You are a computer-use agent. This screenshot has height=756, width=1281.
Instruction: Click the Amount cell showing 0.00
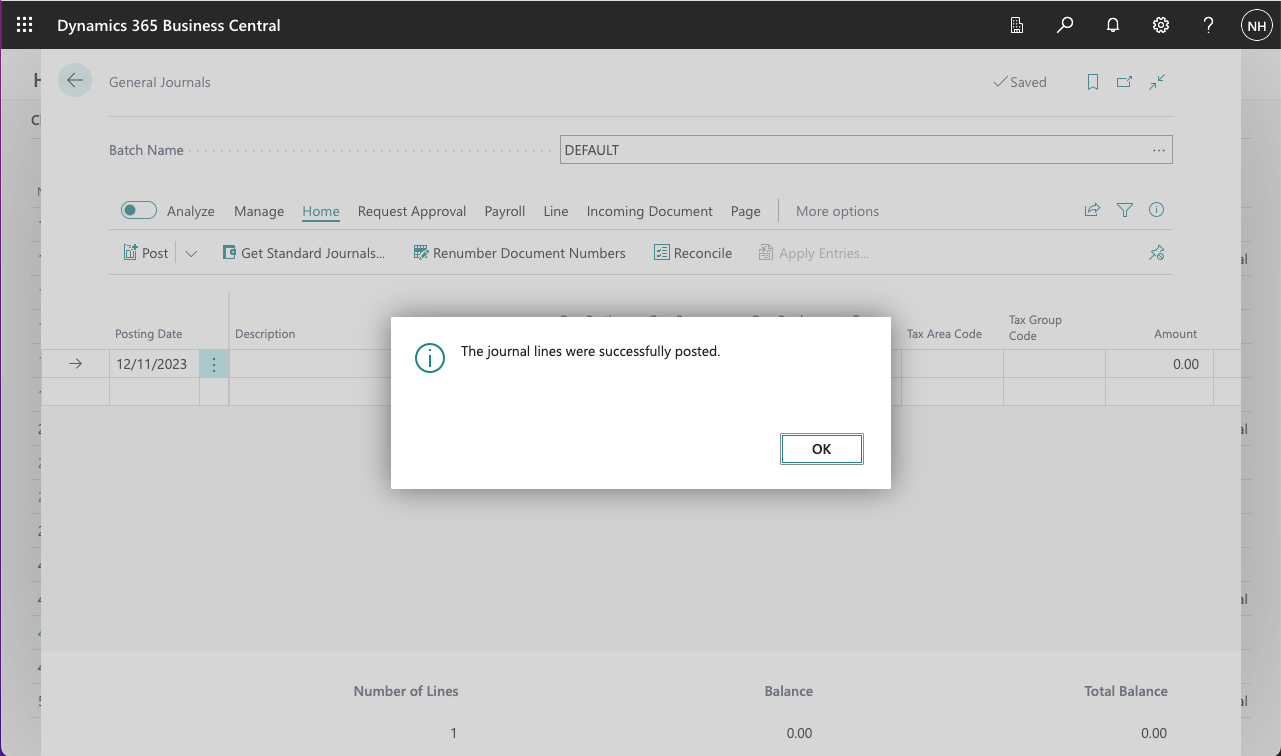(x=1159, y=364)
